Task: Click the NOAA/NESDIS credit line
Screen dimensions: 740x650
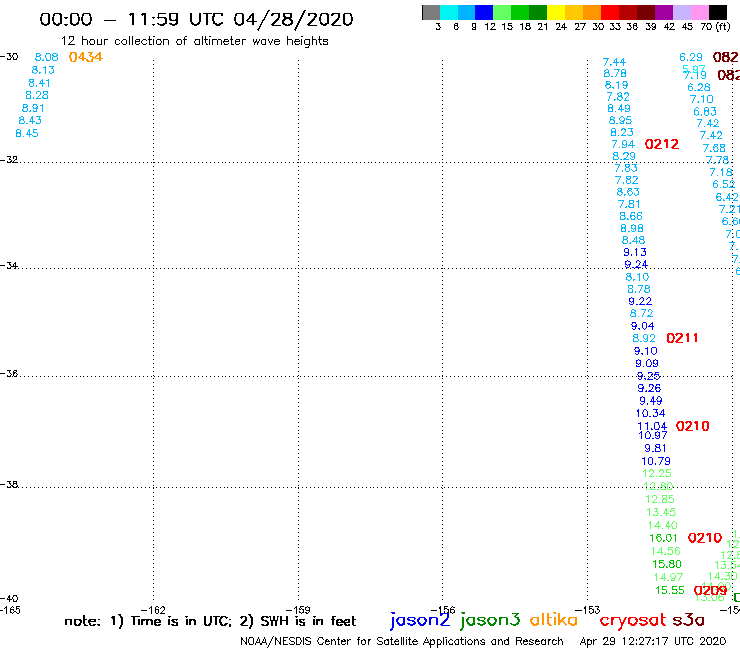Action: [402, 641]
